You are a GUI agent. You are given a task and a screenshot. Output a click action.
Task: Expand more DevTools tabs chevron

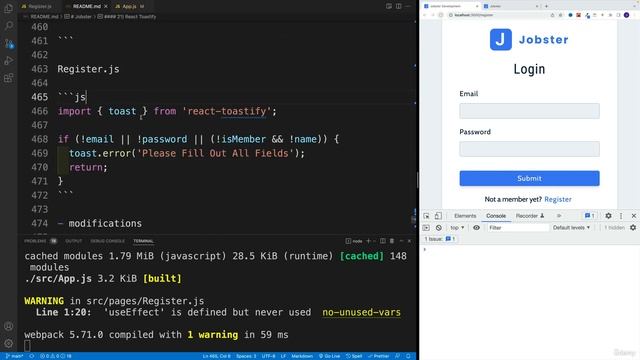(x=559, y=216)
